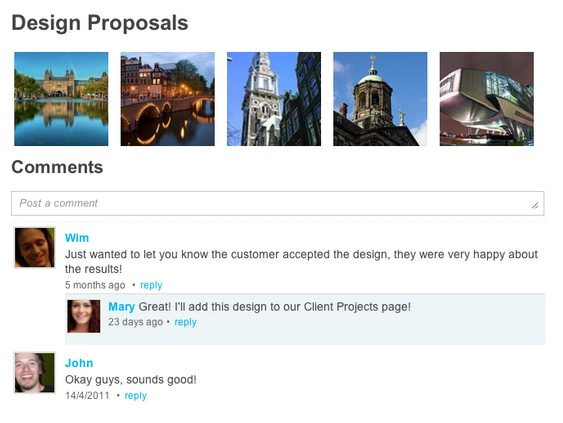Image resolution: width=563 pixels, height=423 pixels.
Task: Reply to John's comment
Action: (x=135, y=396)
